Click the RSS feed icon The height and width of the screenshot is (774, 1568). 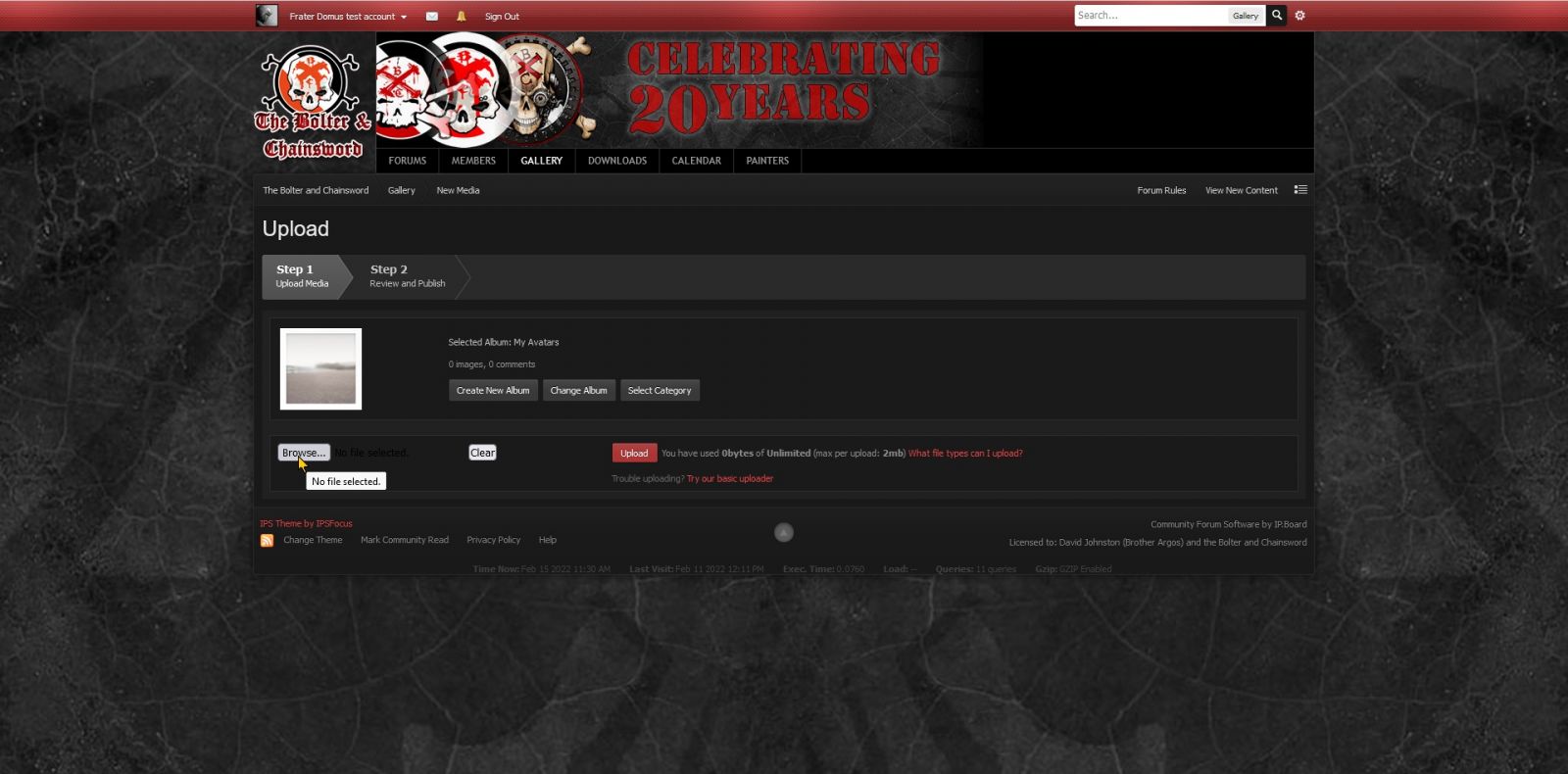[267, 541]
